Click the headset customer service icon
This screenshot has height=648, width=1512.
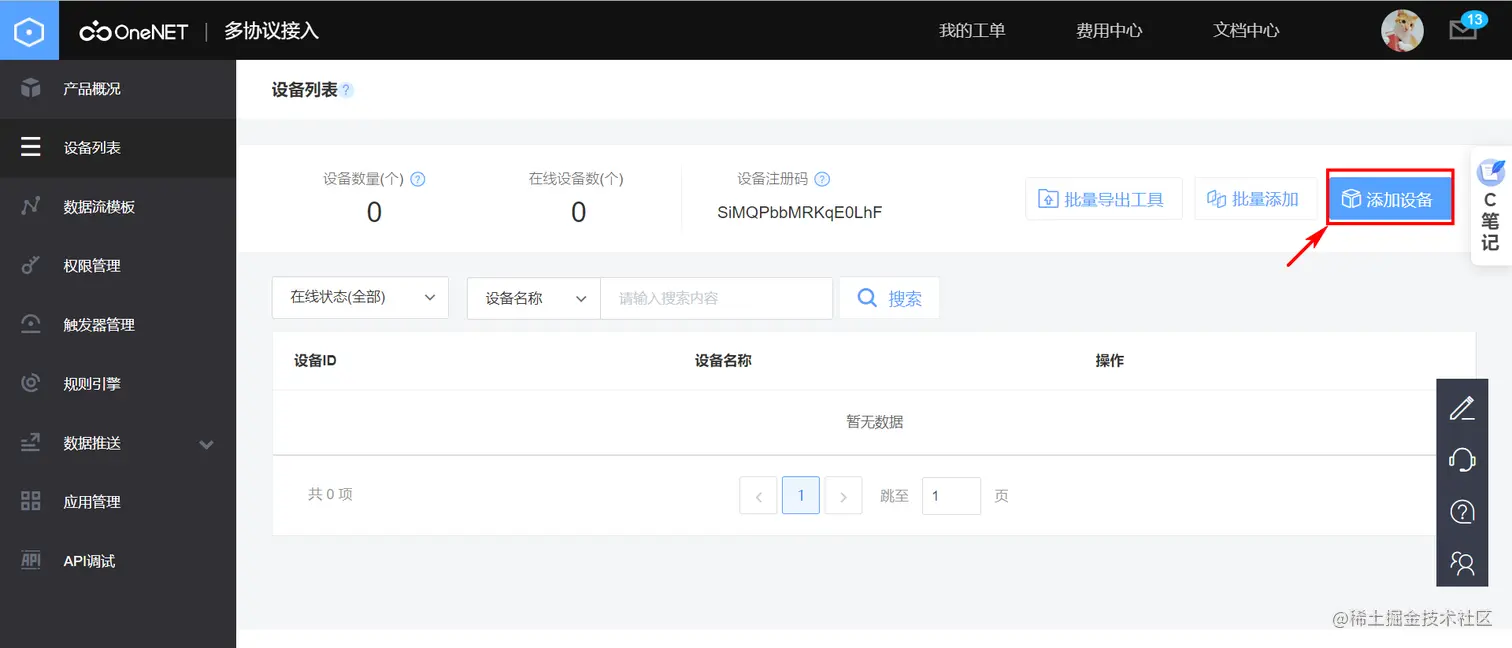[x=1462, y=460]
